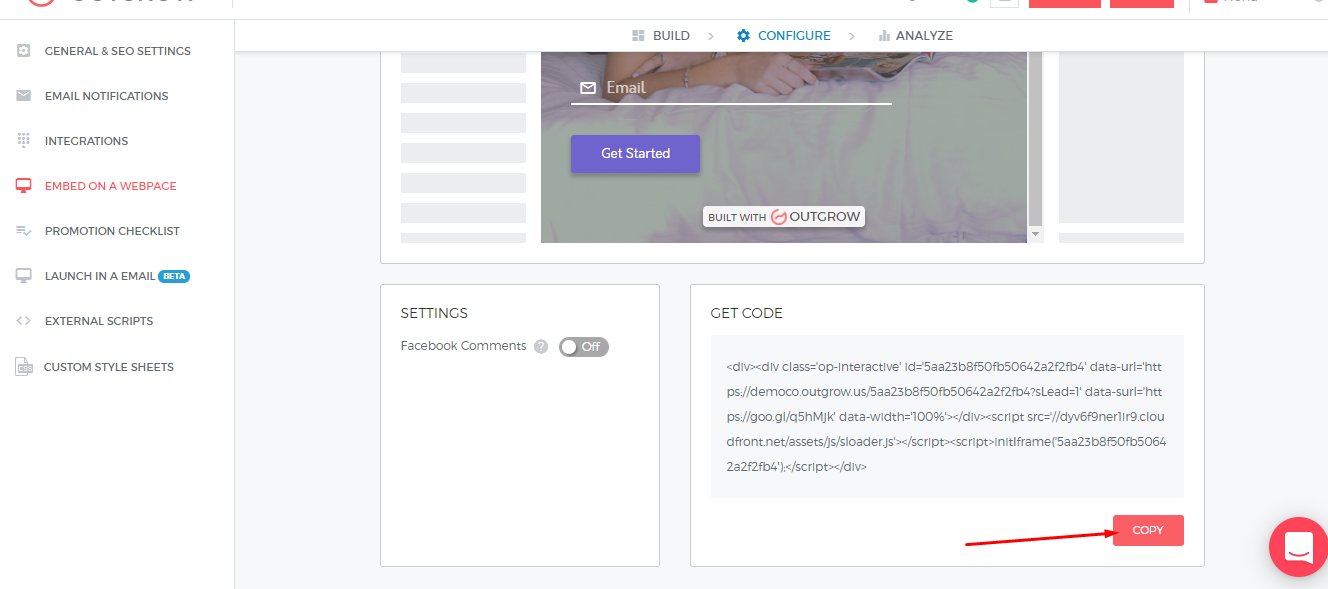Click the Integrations grid icon

tap(24, 141)
